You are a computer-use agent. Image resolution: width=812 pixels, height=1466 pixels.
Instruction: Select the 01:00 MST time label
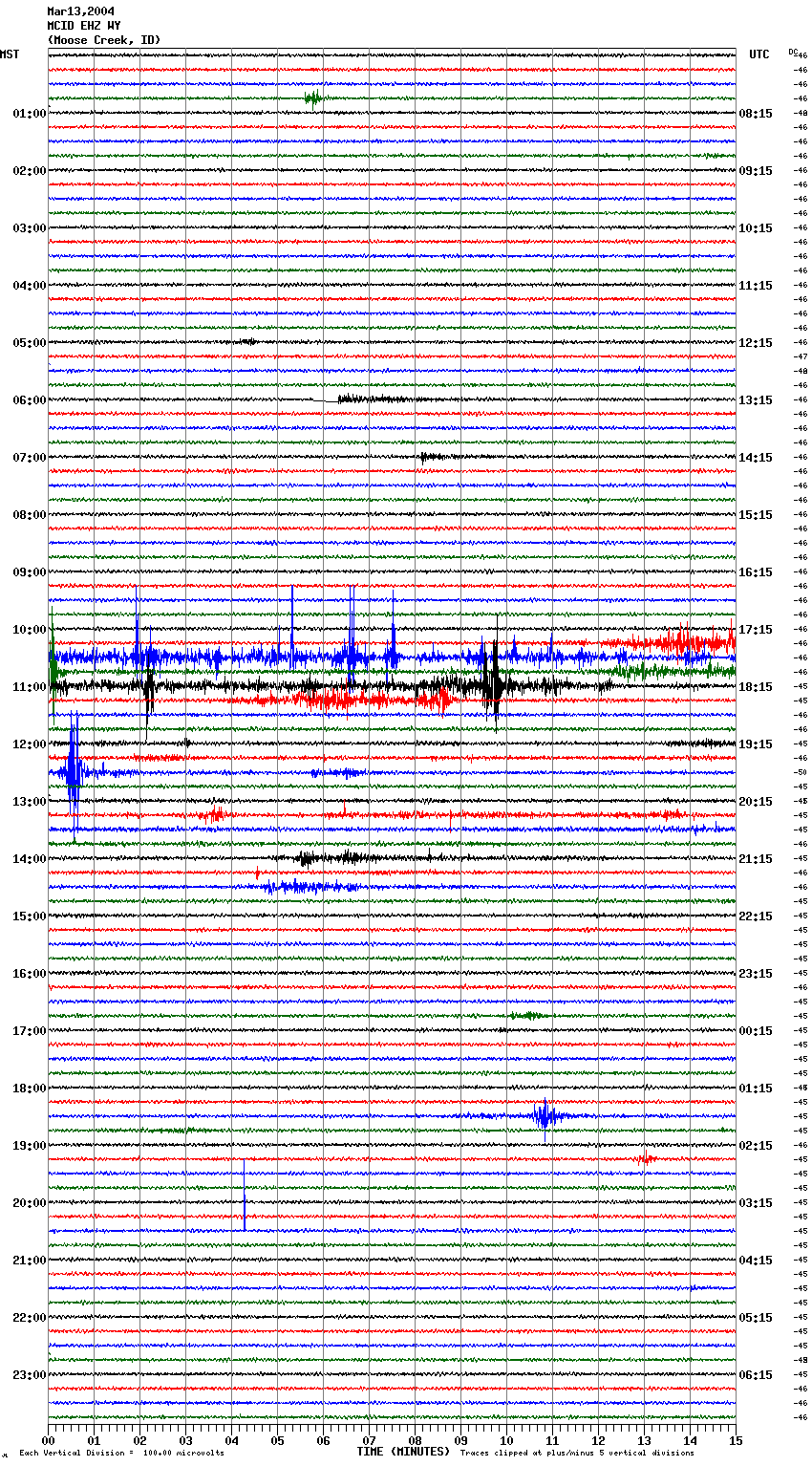[x=30, y=114]
